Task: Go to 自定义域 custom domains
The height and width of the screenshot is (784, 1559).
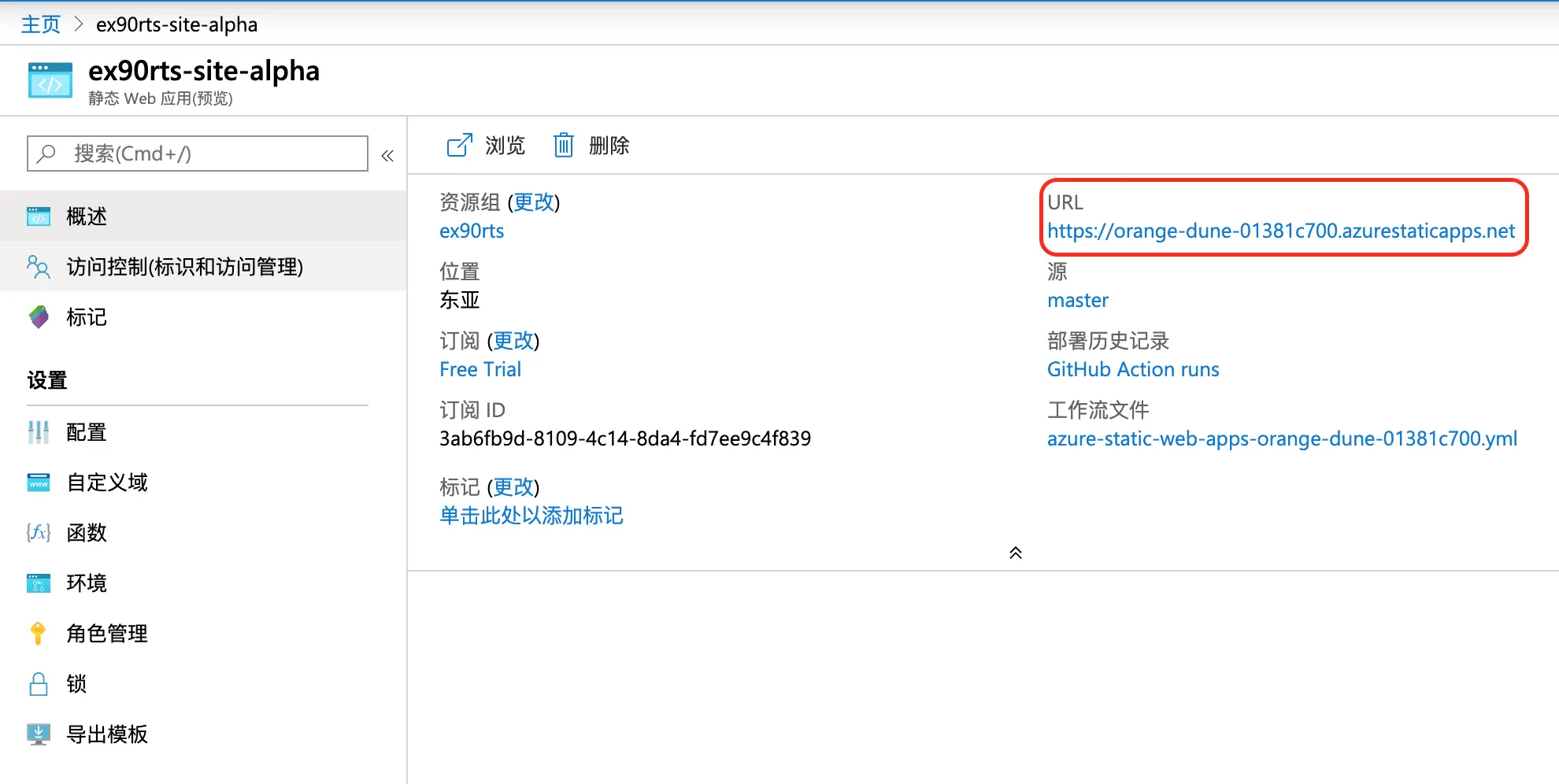Action: click(x=203, y=483)
